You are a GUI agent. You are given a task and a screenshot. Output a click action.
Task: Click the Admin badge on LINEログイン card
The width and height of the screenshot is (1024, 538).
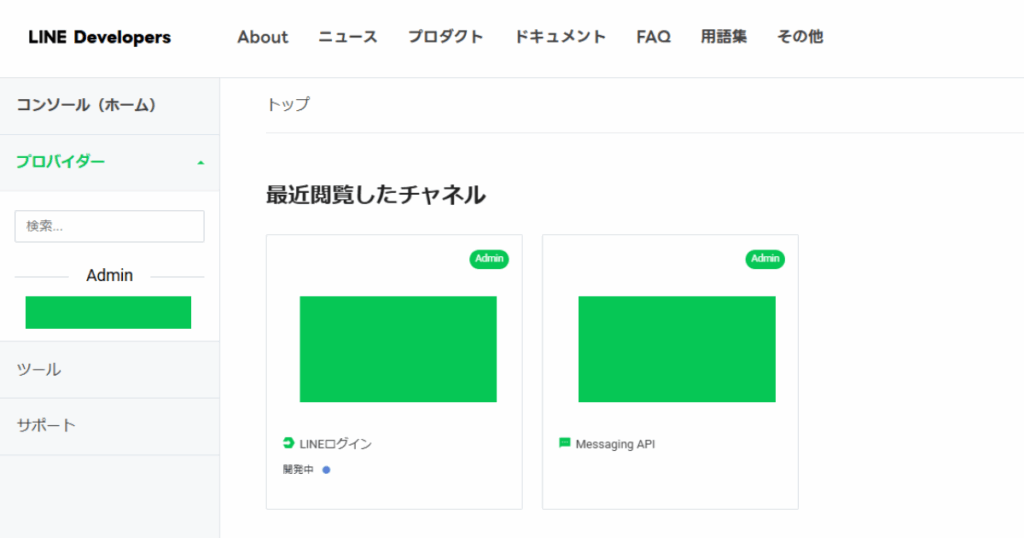(x=489, y=259)
